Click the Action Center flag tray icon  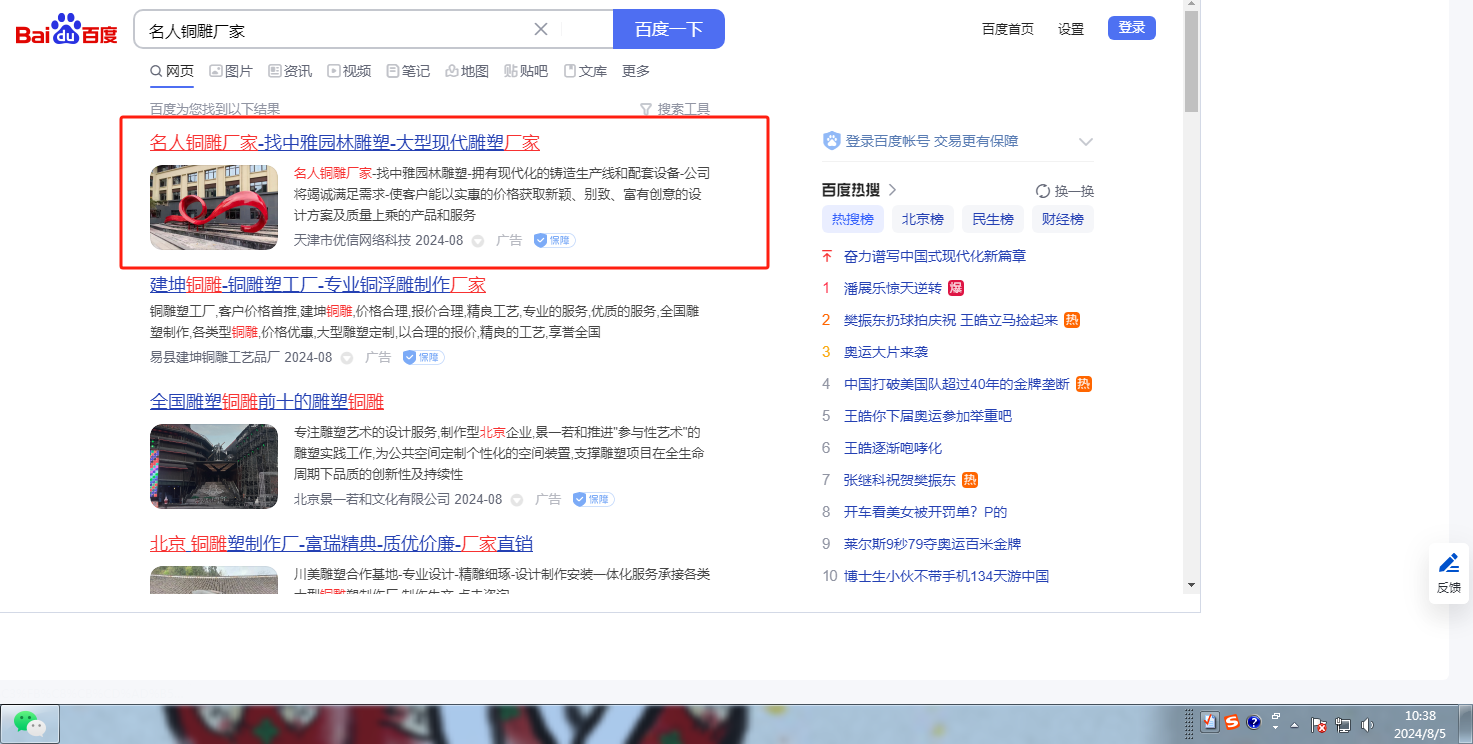pos(1319,724)
